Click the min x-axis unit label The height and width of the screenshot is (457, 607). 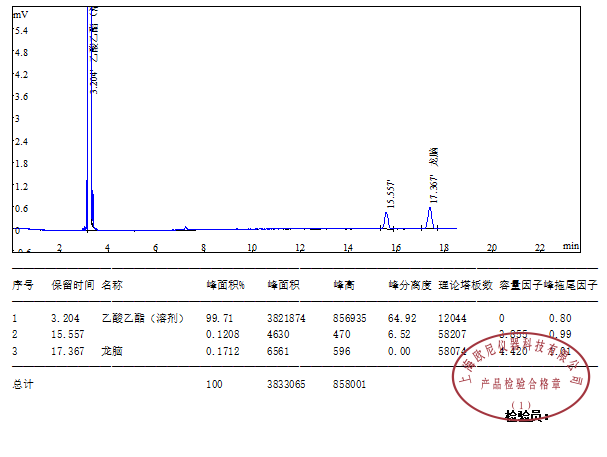pos(570,245)
